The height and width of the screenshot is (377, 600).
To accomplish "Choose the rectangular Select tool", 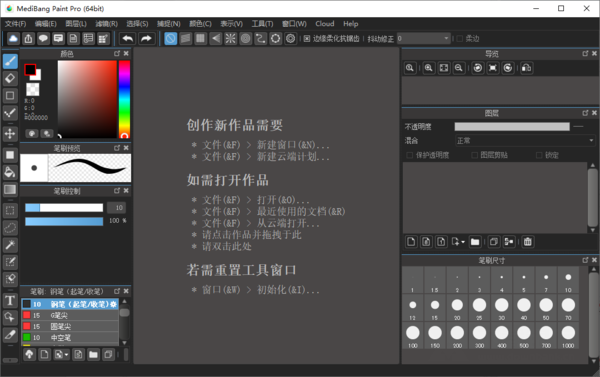I will click(10, 210).
